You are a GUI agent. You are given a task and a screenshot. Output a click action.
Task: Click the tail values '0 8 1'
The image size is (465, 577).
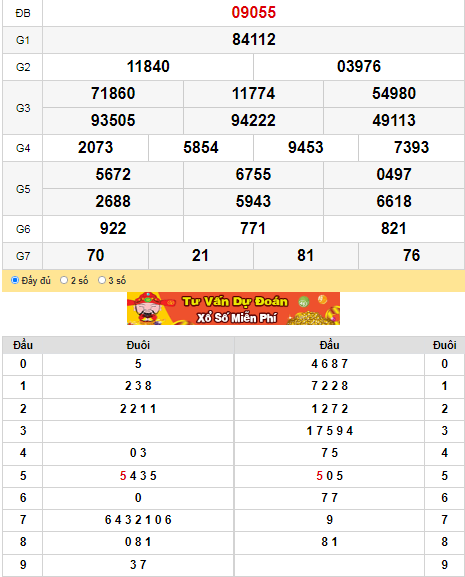(x=138, y=542)
